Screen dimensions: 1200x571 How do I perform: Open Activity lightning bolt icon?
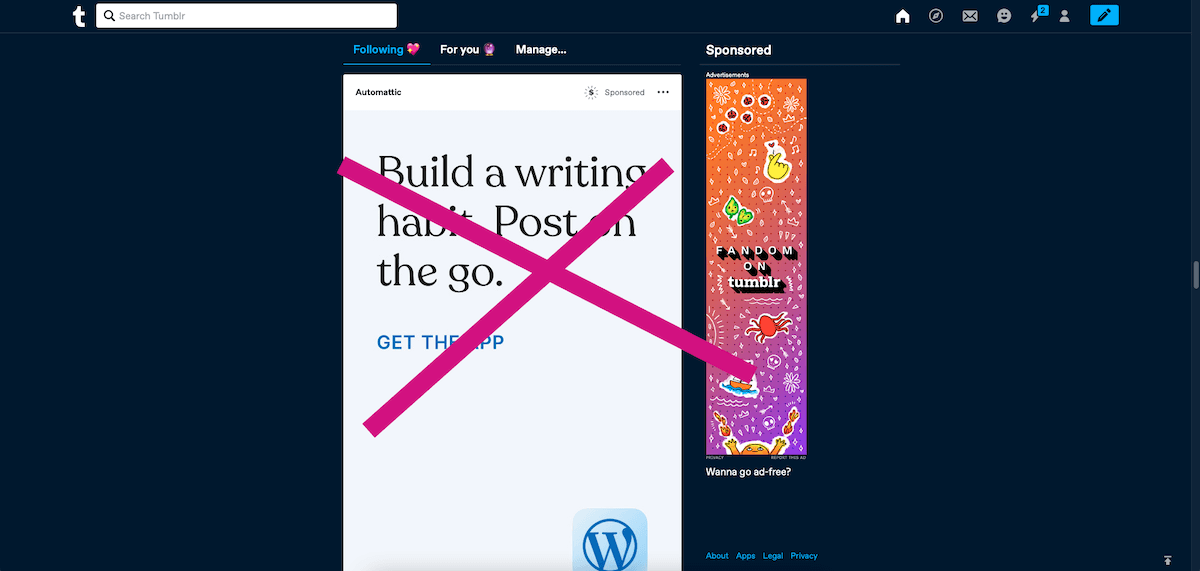(1037, 15)
